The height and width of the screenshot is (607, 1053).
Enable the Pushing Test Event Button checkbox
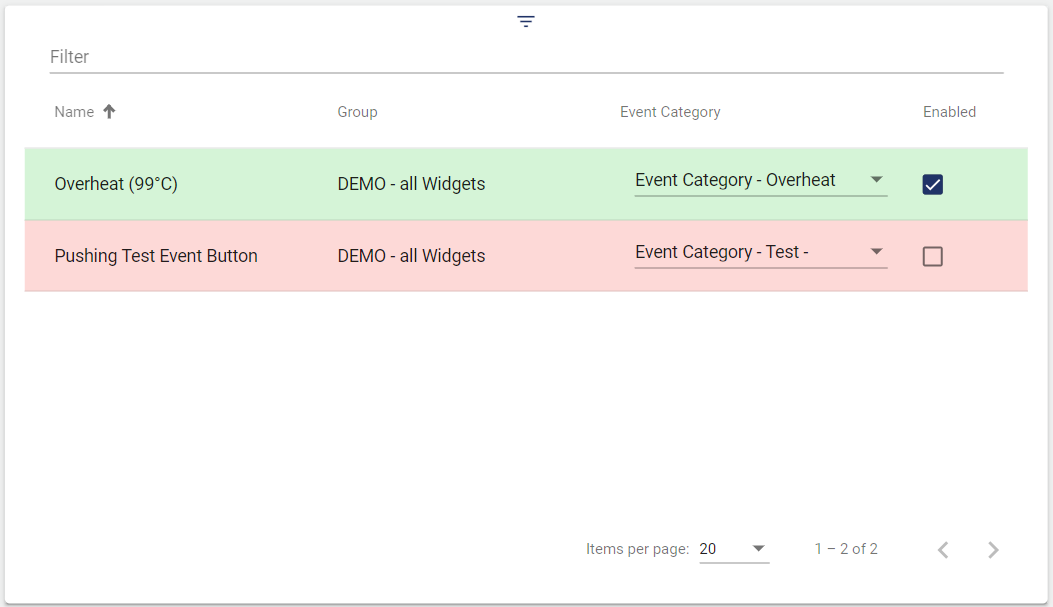click(x=932, y=257)
